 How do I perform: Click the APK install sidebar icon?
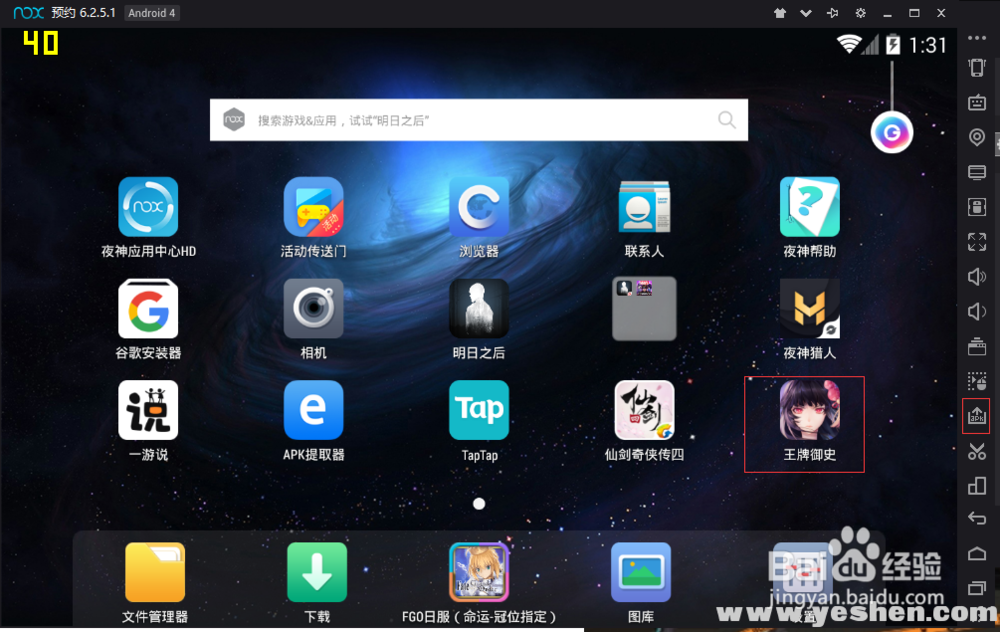tap(976, 416)
